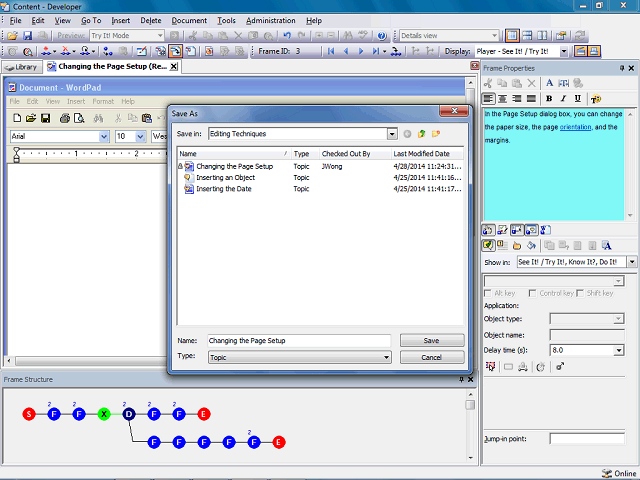The image size is (640, 480).
Task: Open the File menu
Action: point(16,21)
